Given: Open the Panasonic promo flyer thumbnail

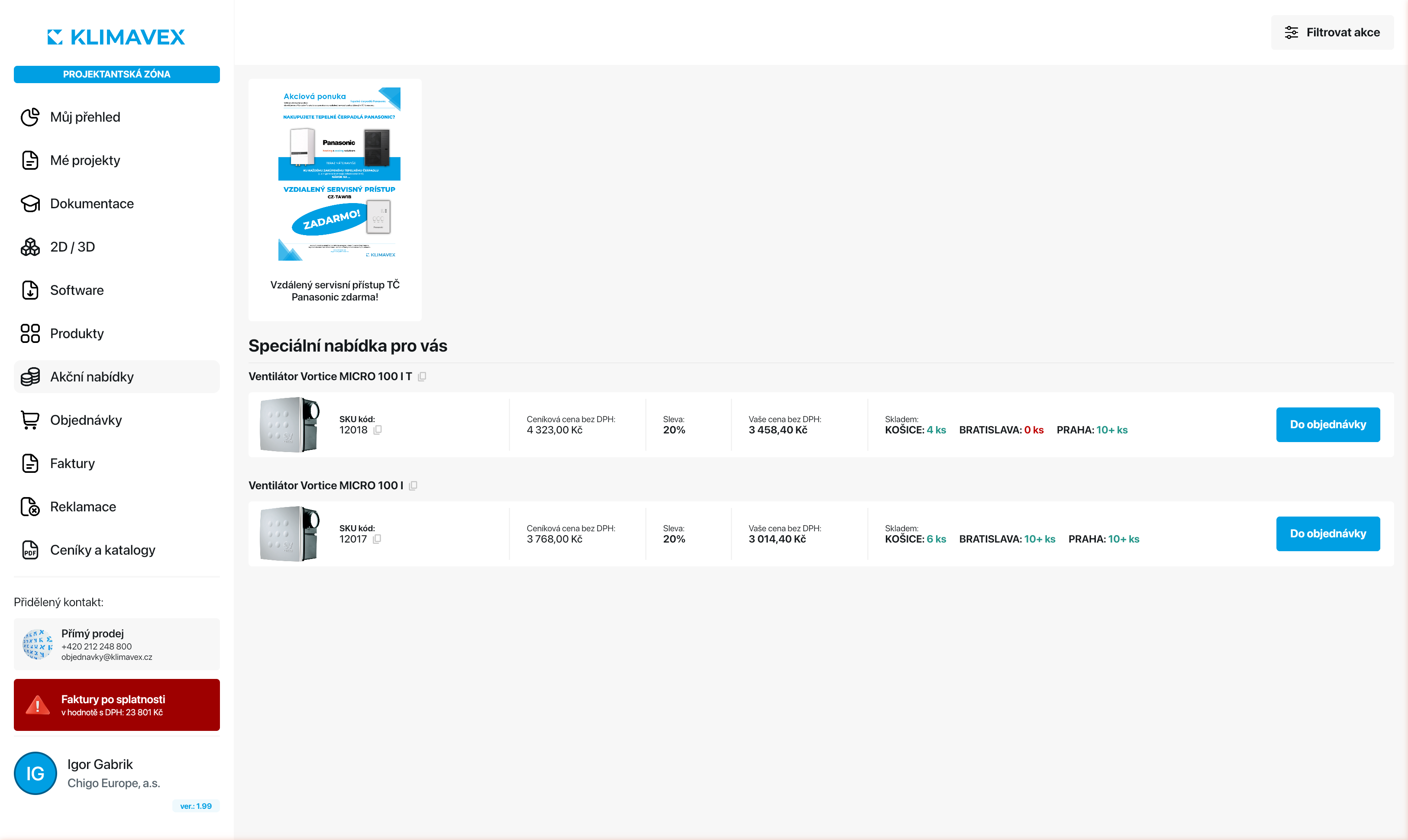Looking at the screenshot, I should pyautogui.click(x=339, y=174).
